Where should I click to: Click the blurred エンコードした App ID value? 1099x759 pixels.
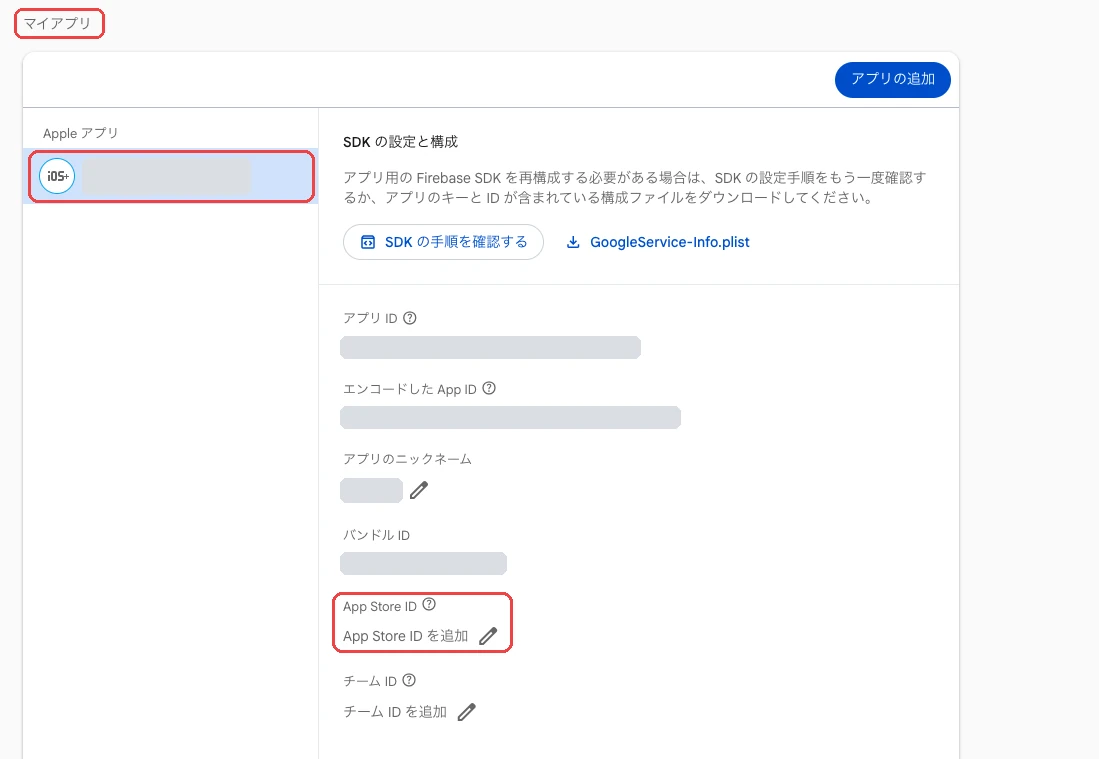(x=510, y=418)
